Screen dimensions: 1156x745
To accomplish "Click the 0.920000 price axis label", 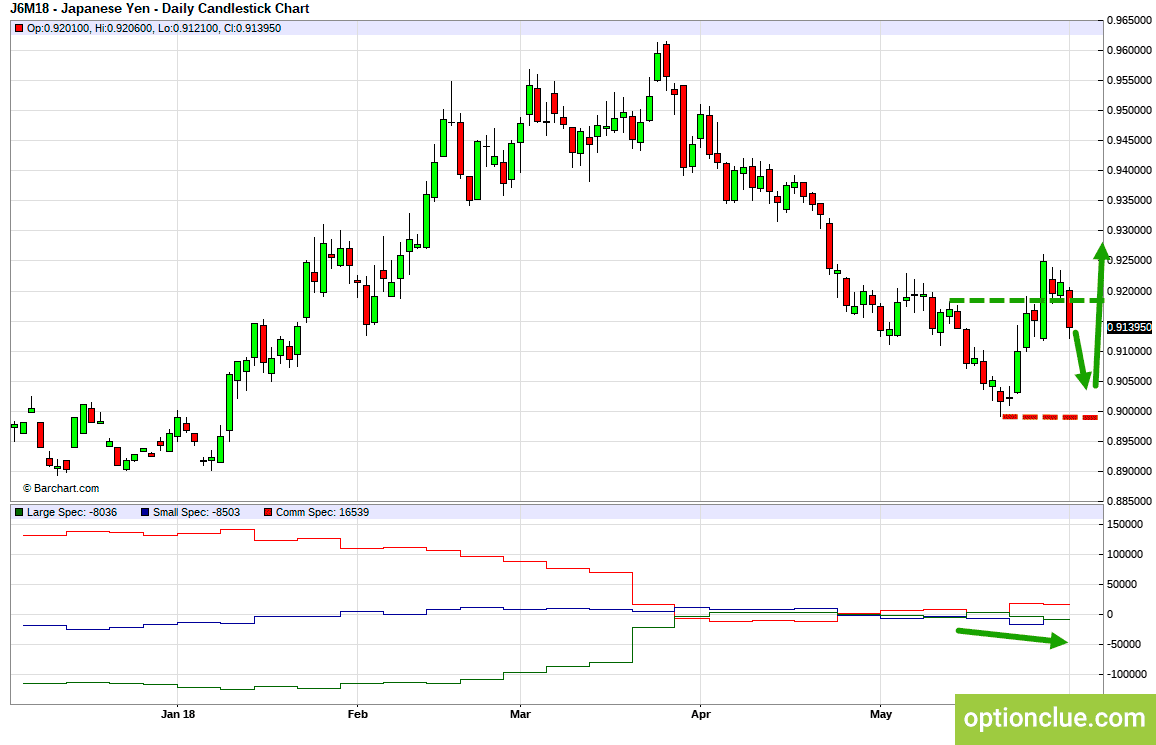I will tap(1129, 291).
